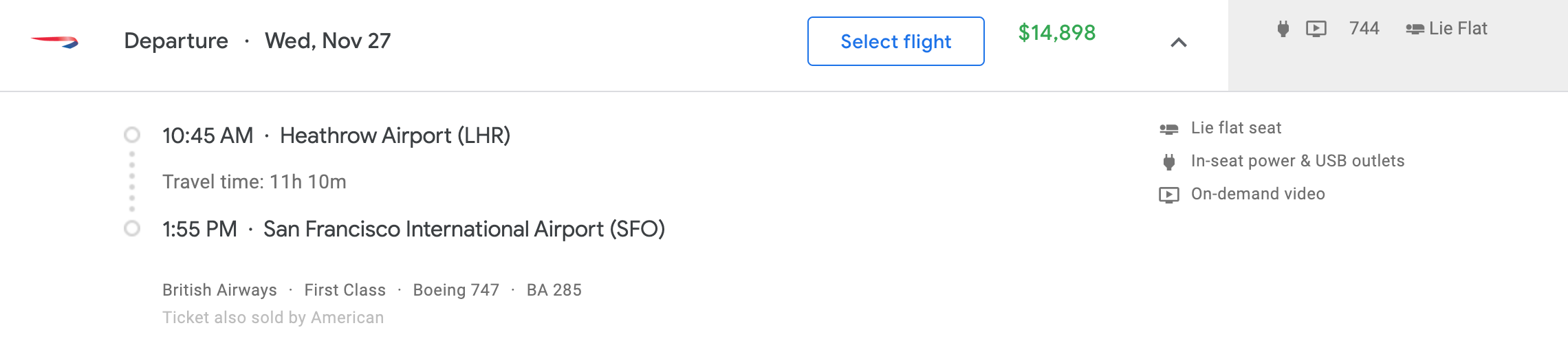Click the British Airways logo
Image resolution: width=1568 pixels, height=352 pixels.
click(55, 42)
